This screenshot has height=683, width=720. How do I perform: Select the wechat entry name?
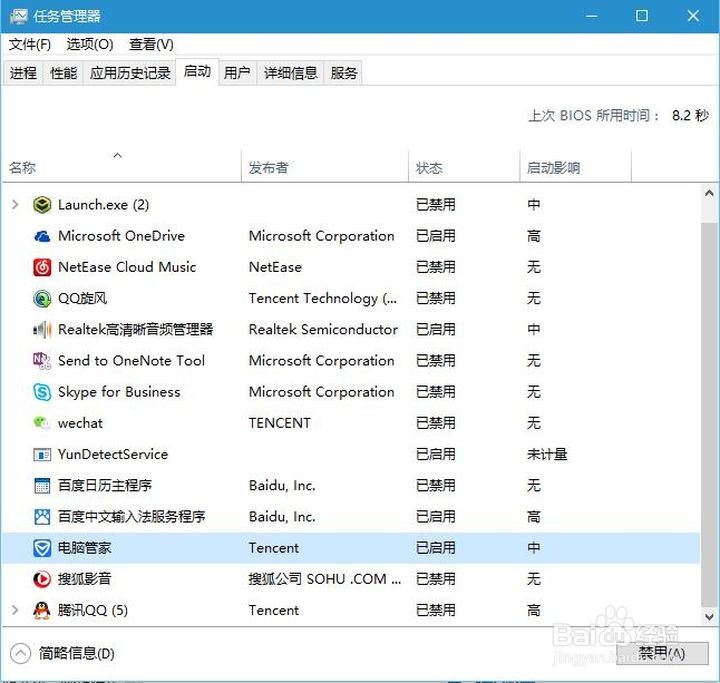coord(80,423)
